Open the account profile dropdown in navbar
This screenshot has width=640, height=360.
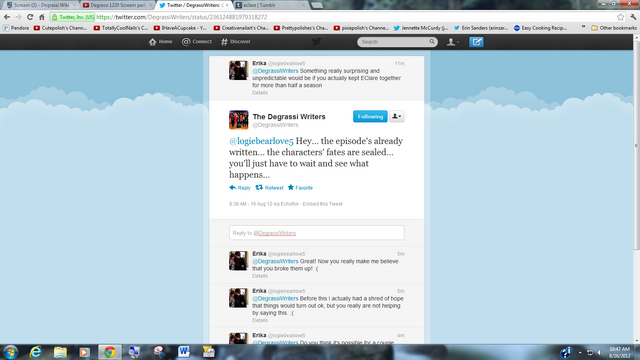tap(453, 42)
